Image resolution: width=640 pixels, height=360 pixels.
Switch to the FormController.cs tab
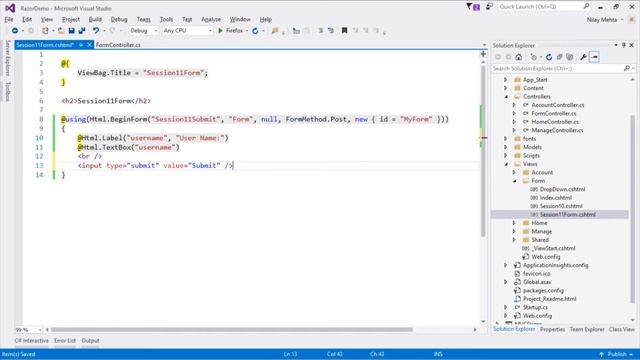point(118,45)
